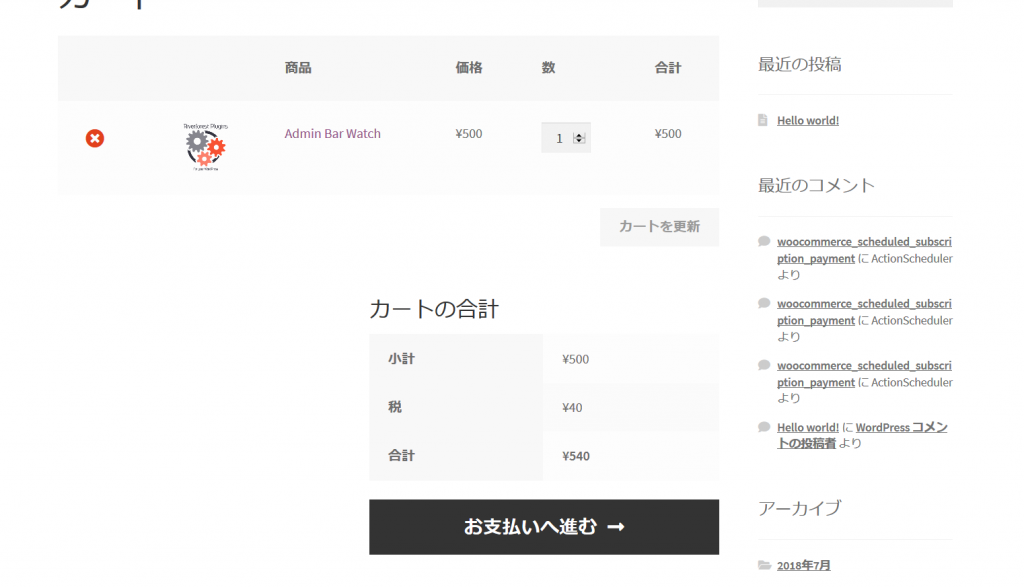The image size is (1024, 587).
Task: Click the second comment bubble icon
Action: coord(764,303)
